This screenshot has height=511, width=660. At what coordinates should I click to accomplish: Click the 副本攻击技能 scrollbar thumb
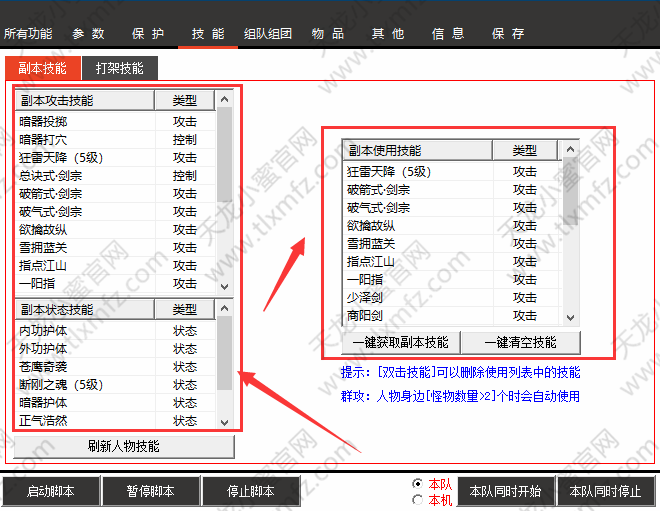coord(224,154)
